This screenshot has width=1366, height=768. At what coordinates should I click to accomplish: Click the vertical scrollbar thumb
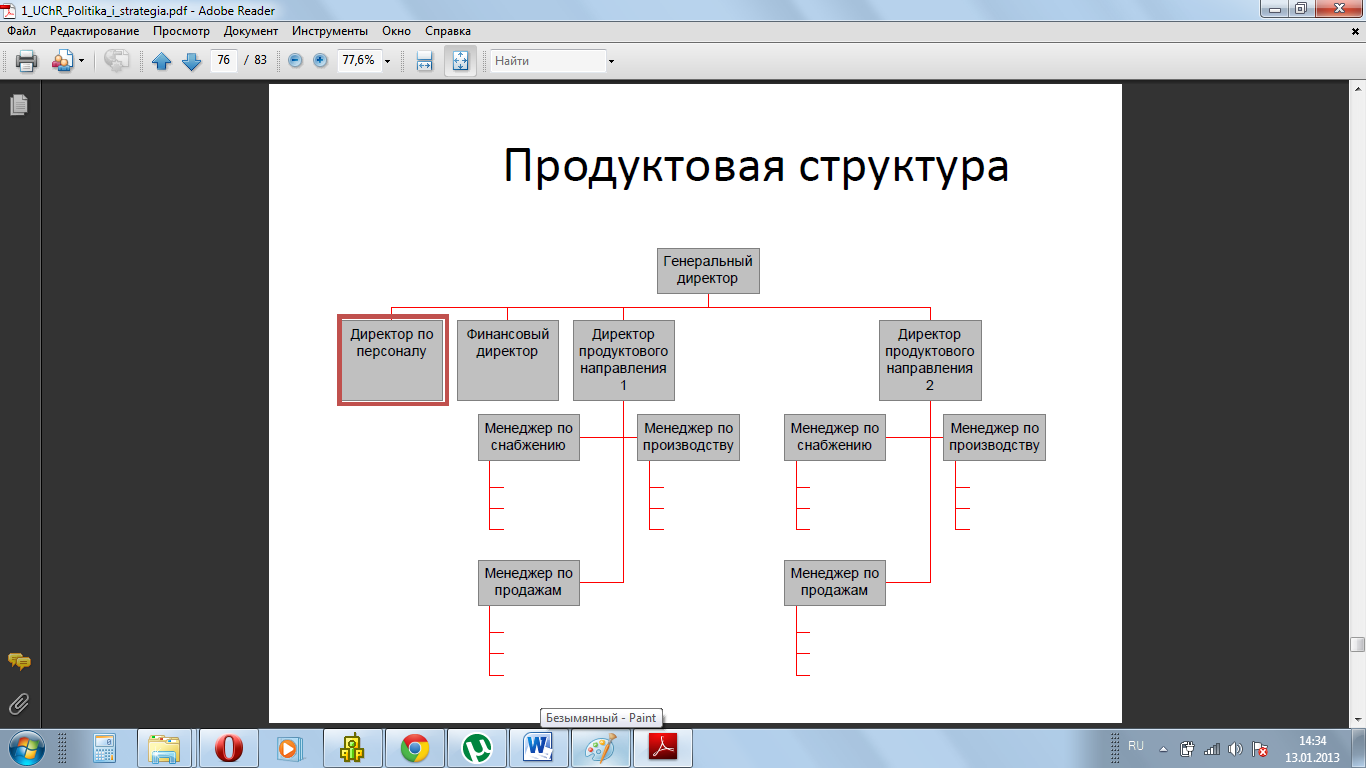tap(1357, 645)
